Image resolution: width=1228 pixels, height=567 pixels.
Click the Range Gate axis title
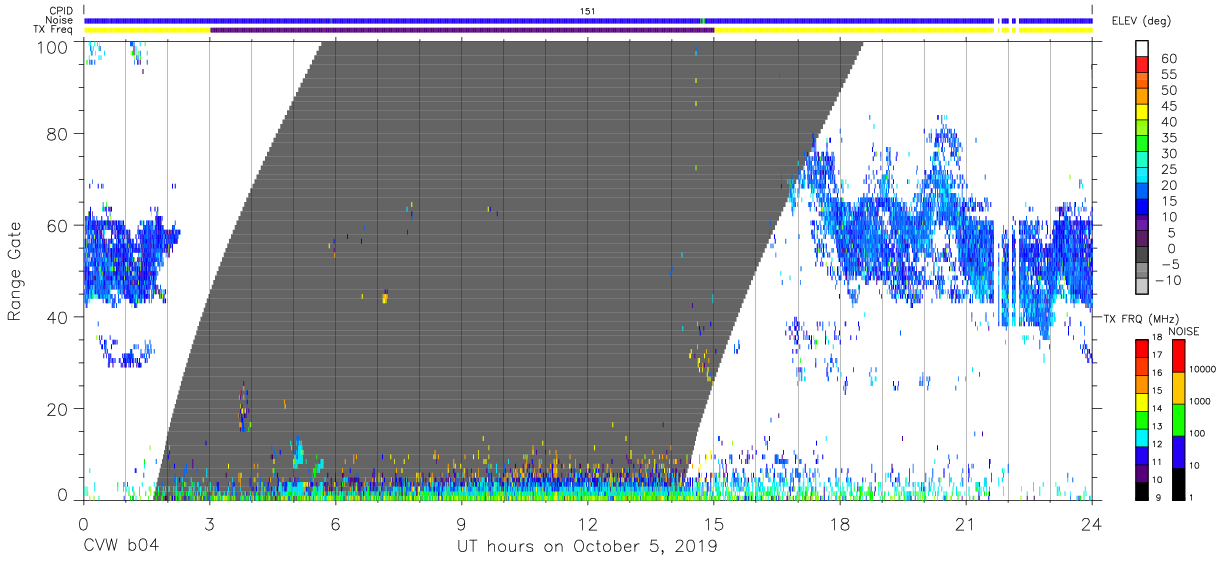tap(15, 271)
